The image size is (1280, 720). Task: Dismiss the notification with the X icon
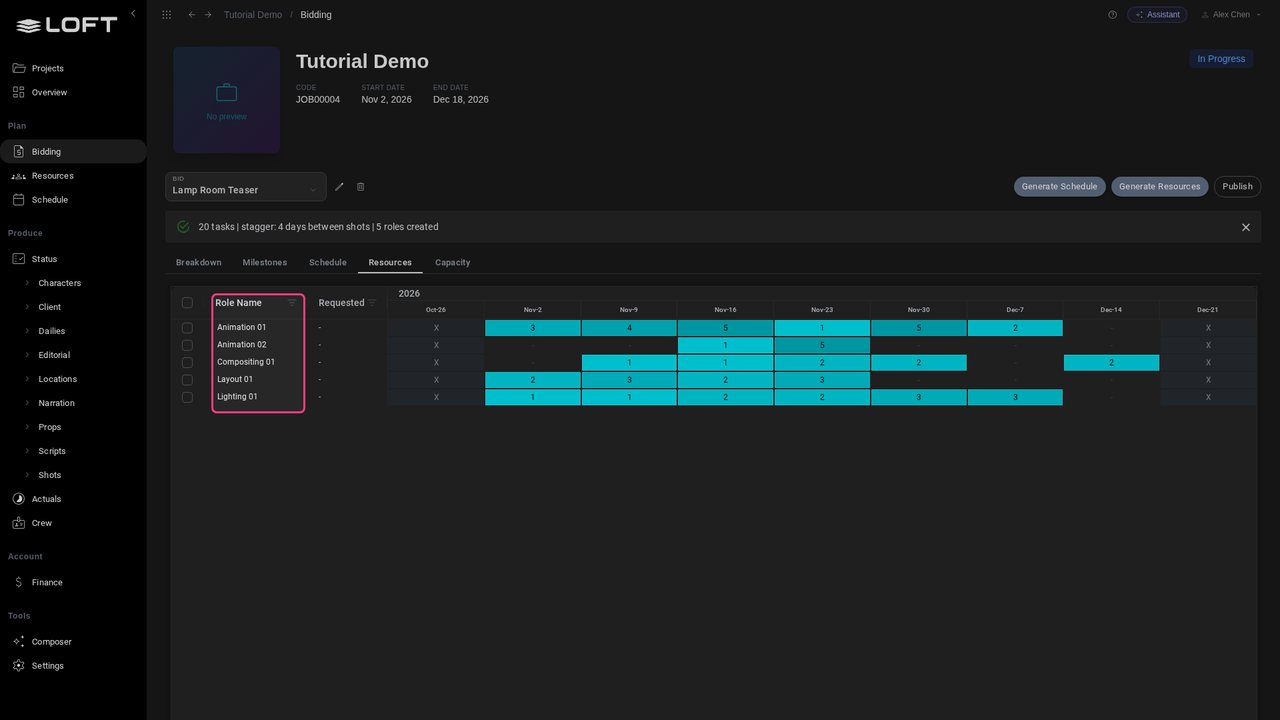click(1246, 227)
